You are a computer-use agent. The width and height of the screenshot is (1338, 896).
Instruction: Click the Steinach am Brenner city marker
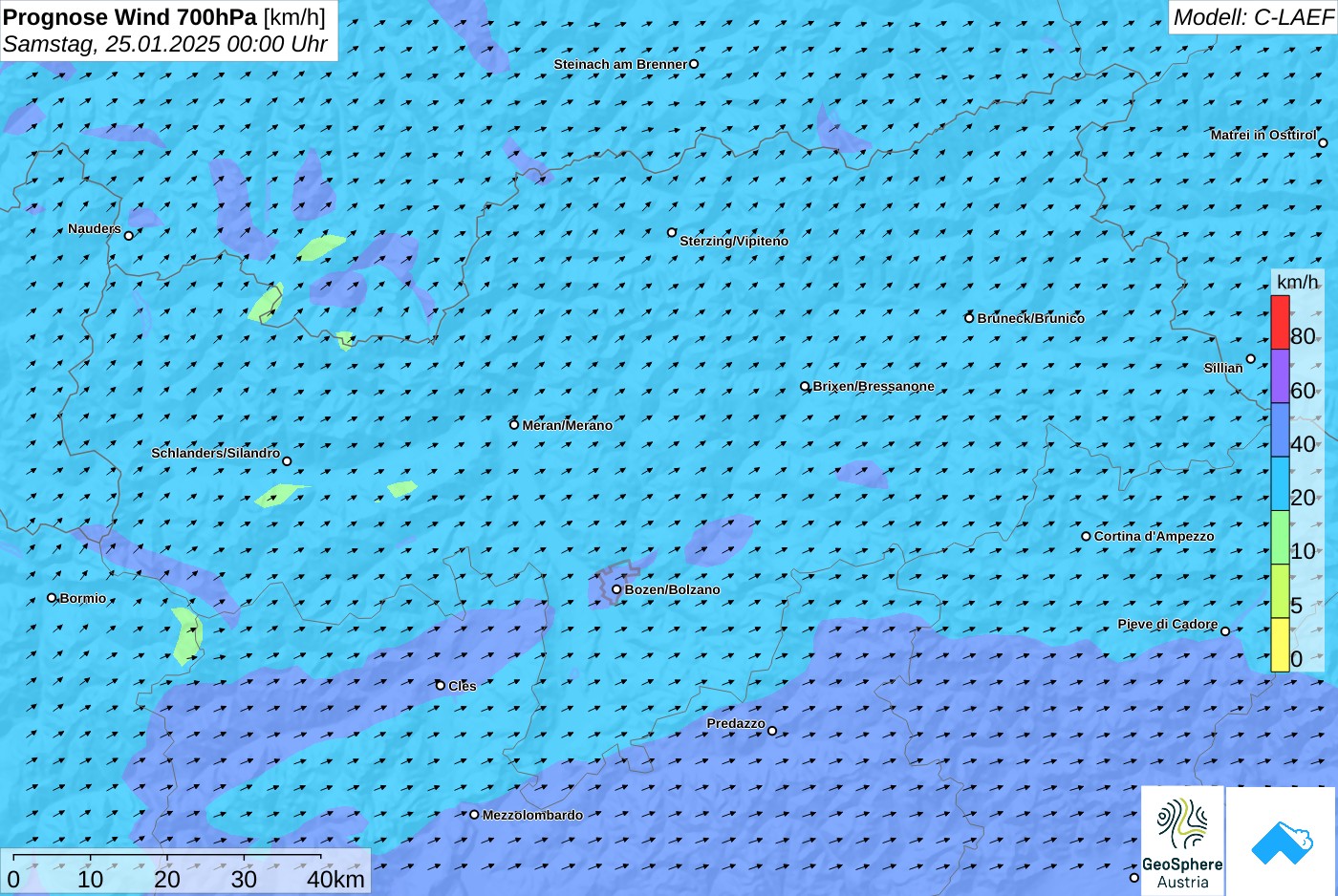(694, 64)
